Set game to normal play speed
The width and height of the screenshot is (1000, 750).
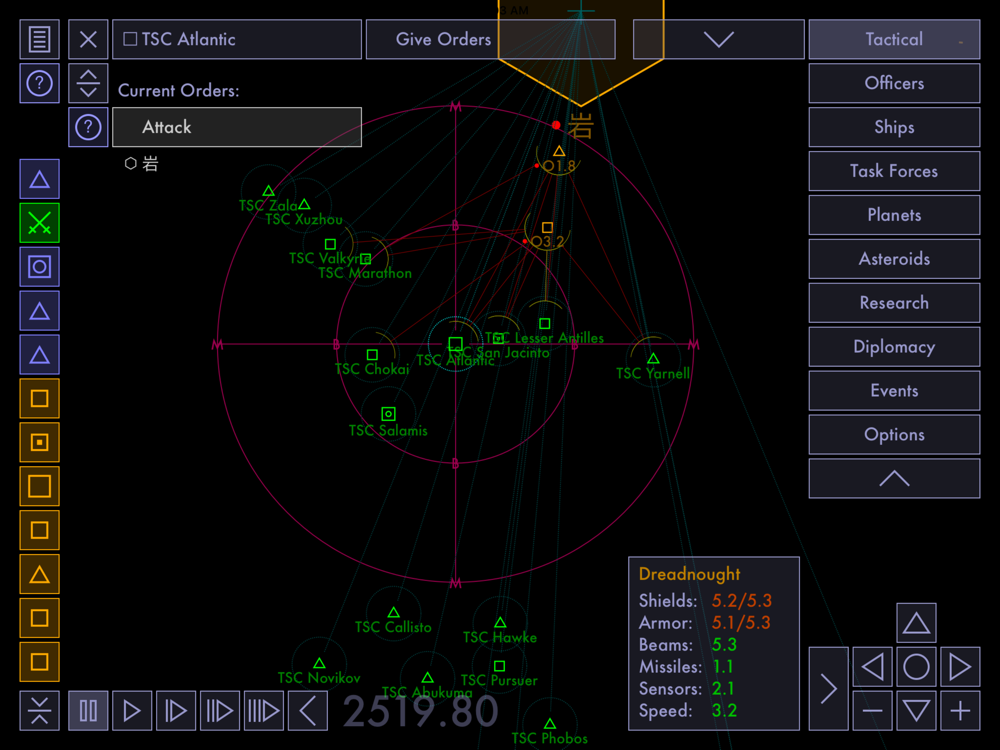(132, 711)
